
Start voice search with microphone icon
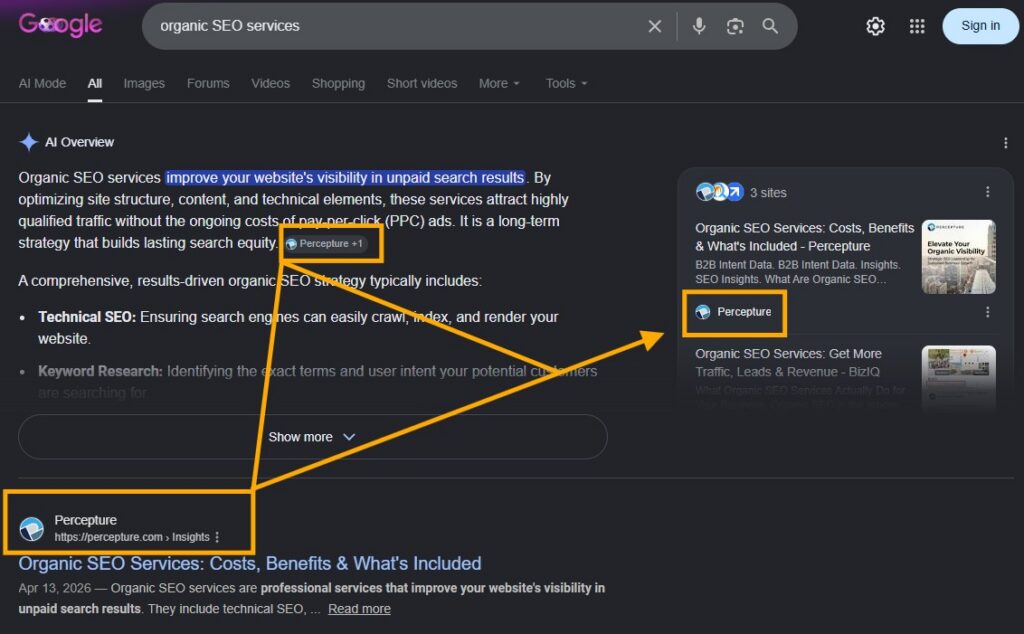699,26
